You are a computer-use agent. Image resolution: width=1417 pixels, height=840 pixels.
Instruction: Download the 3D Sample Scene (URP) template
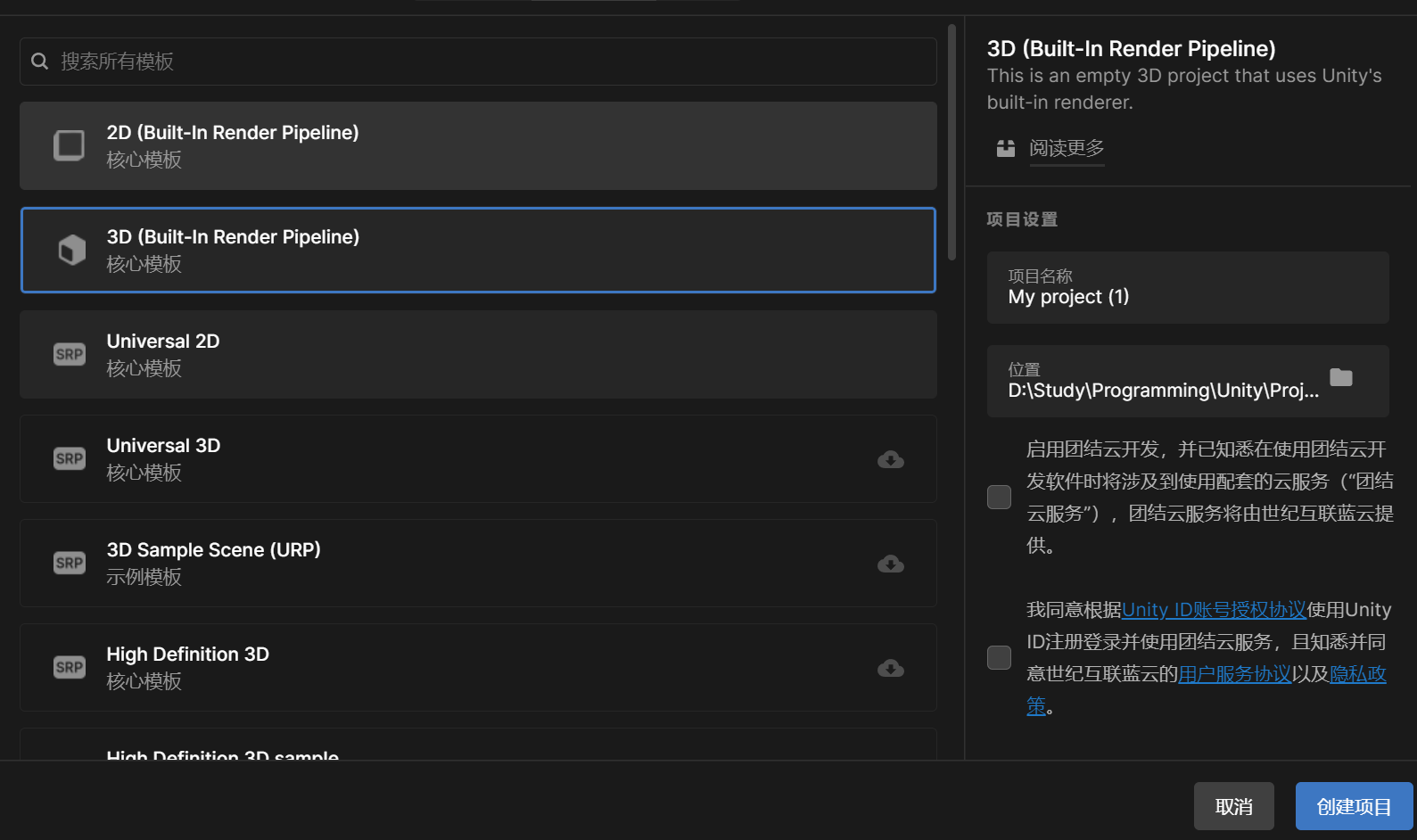click(891, 564)
